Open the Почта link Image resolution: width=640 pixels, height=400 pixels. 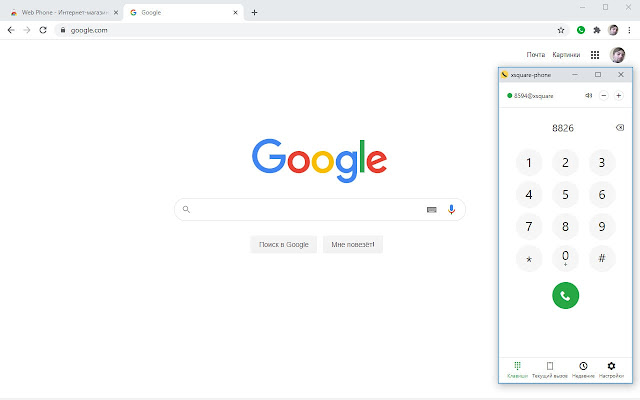click(536, 55)
